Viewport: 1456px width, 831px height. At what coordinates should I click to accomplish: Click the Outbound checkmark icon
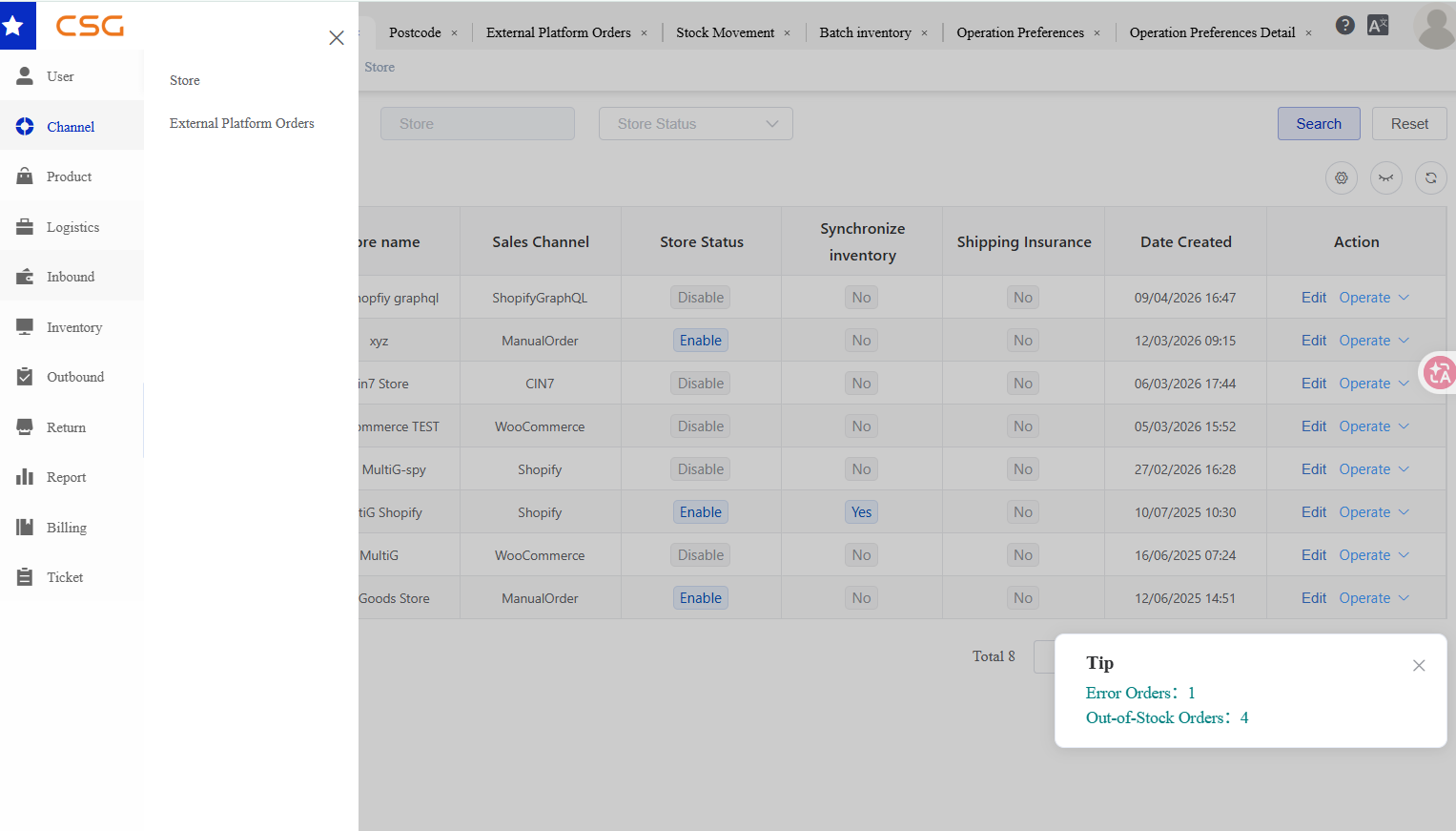25,376
